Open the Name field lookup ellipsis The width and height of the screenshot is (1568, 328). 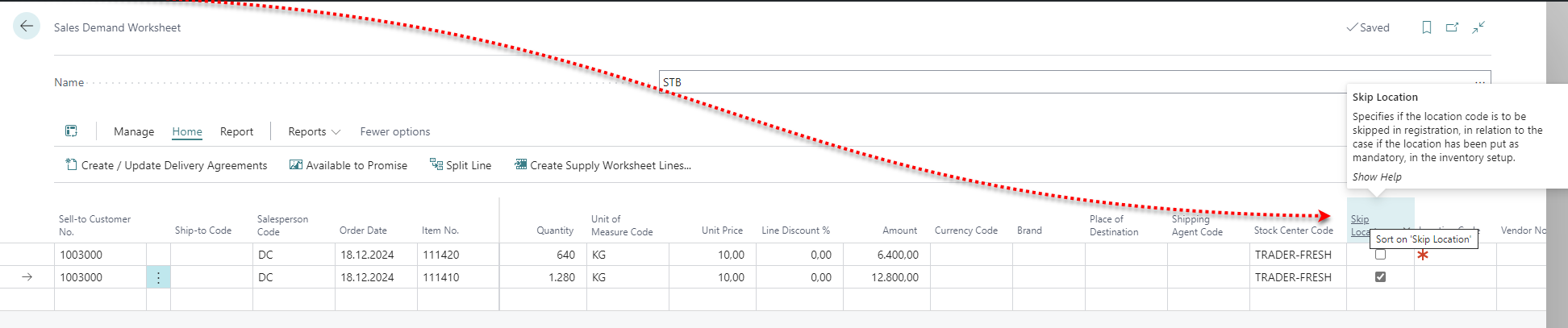[1479, 82]
